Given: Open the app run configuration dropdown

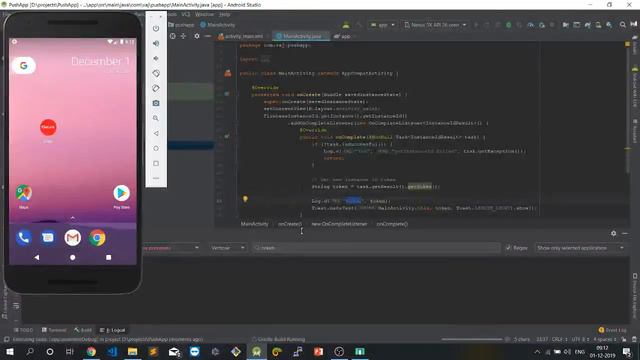Looking at the screenshot, I should [x=383, y=25].
